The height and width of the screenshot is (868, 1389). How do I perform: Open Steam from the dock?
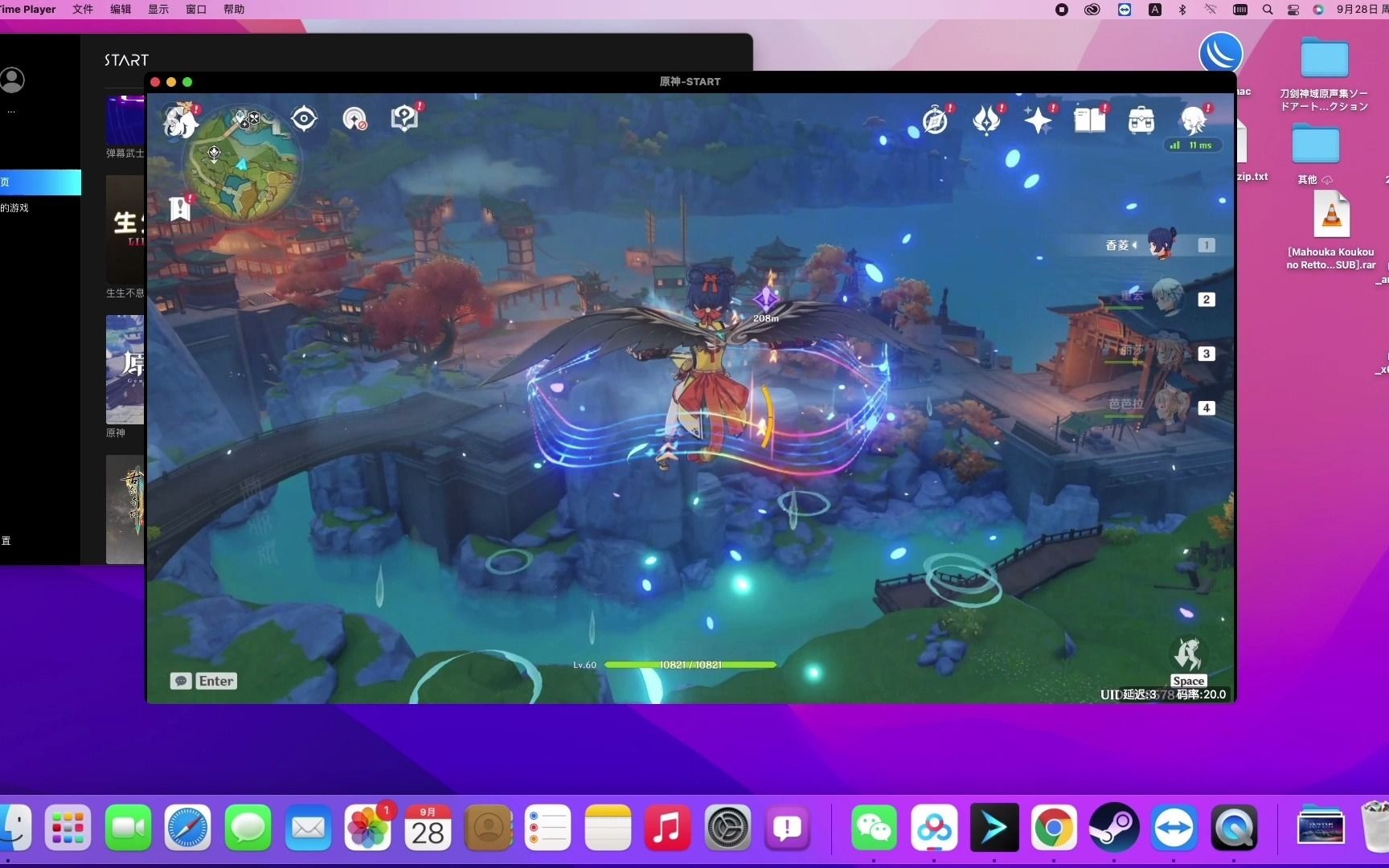click(1114, 828)
